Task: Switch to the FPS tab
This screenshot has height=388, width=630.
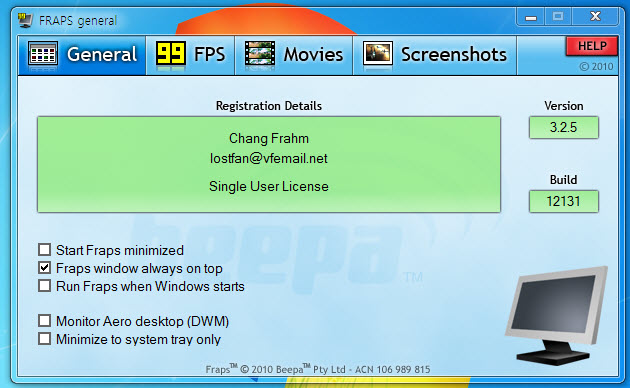Action: tap(190, 55)
